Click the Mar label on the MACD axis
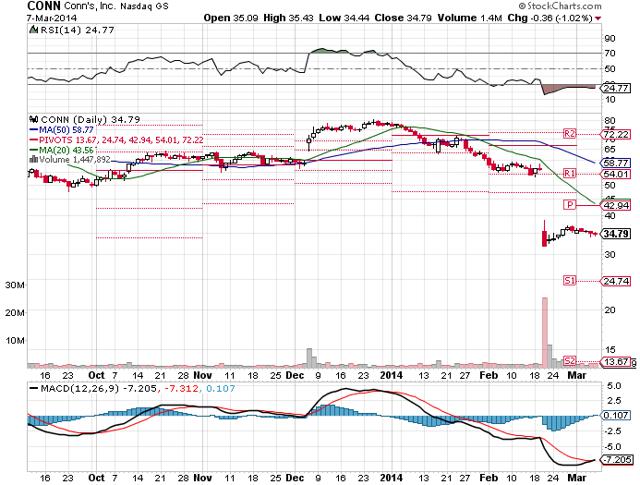This screenshot has width=640, height=485. tap(578, 477)
